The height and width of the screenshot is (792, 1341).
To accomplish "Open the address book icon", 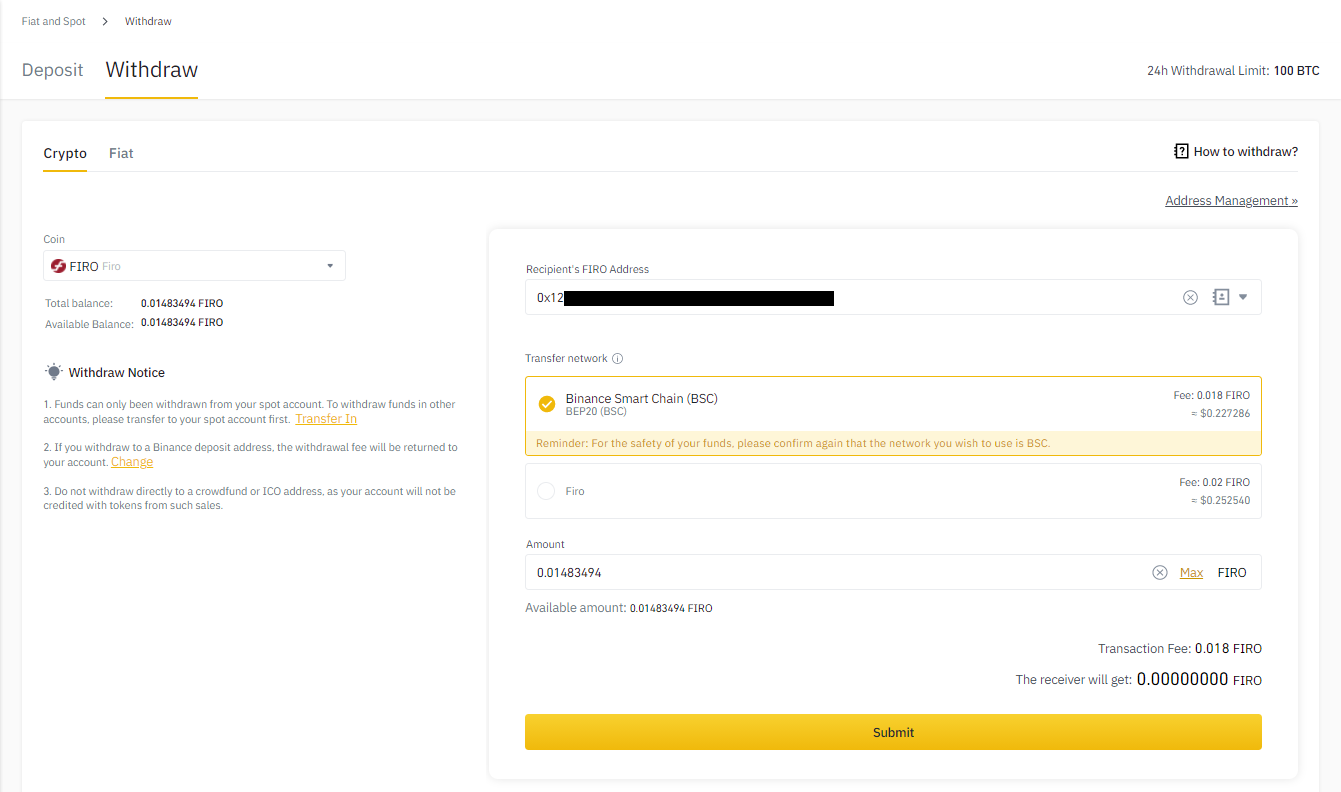I will tap(1220, 297).
